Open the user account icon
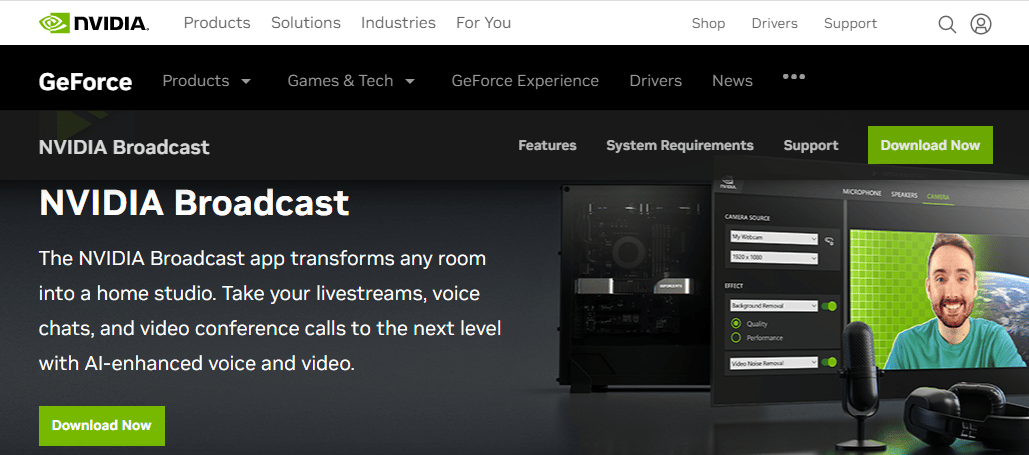The image size is (1029, 455). [x=980, y=24]
